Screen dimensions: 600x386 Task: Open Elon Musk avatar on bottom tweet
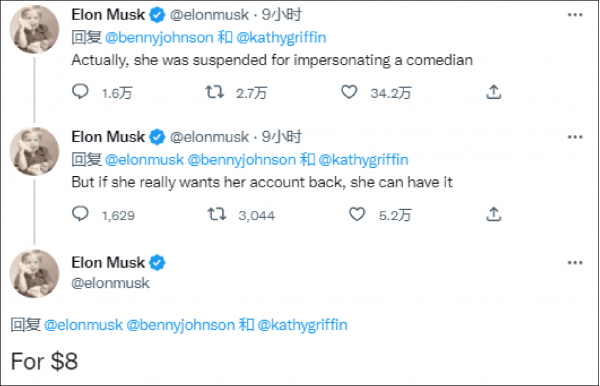click(34, 274)
